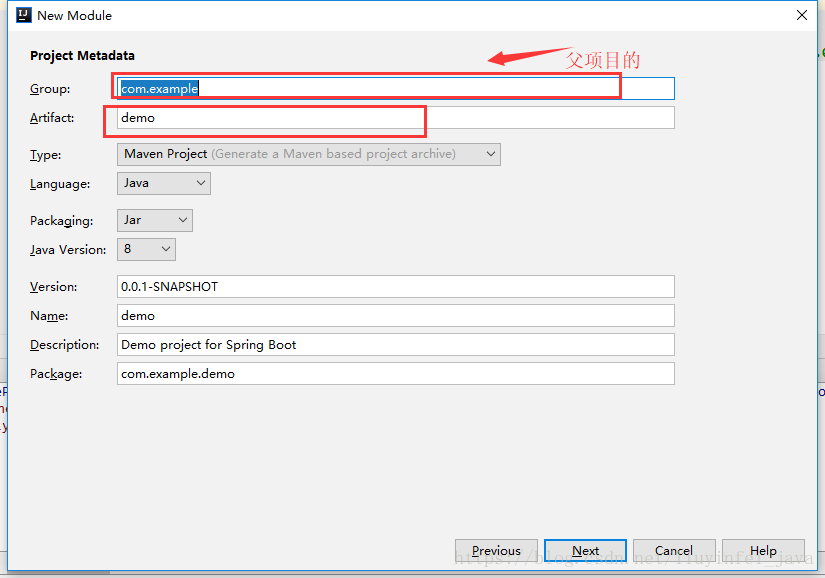
Task: Click the Version label
Action: pyautogui.click(x=54, y=287)
